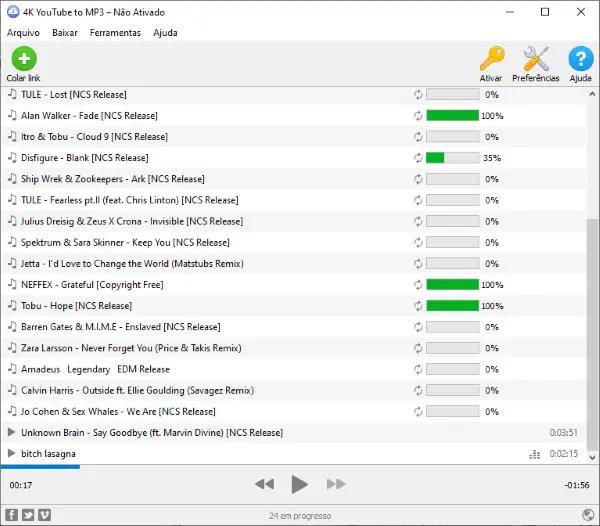Screen dimensions: 600x526
Task: Play the Unknown Brain - Say Goodbye track
Action: tap(11, 432)
